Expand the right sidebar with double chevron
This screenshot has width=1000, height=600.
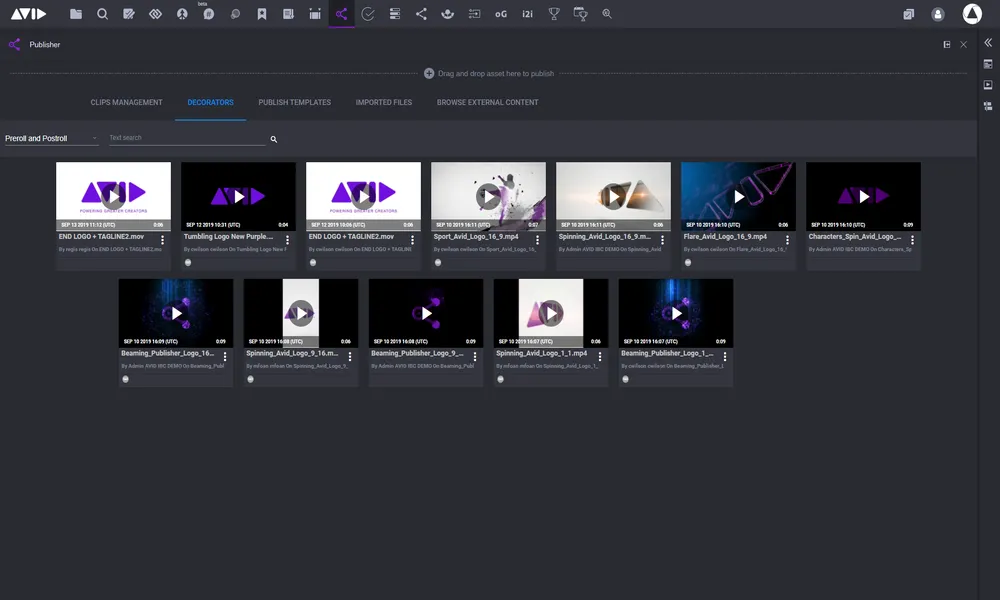[988, 43]
